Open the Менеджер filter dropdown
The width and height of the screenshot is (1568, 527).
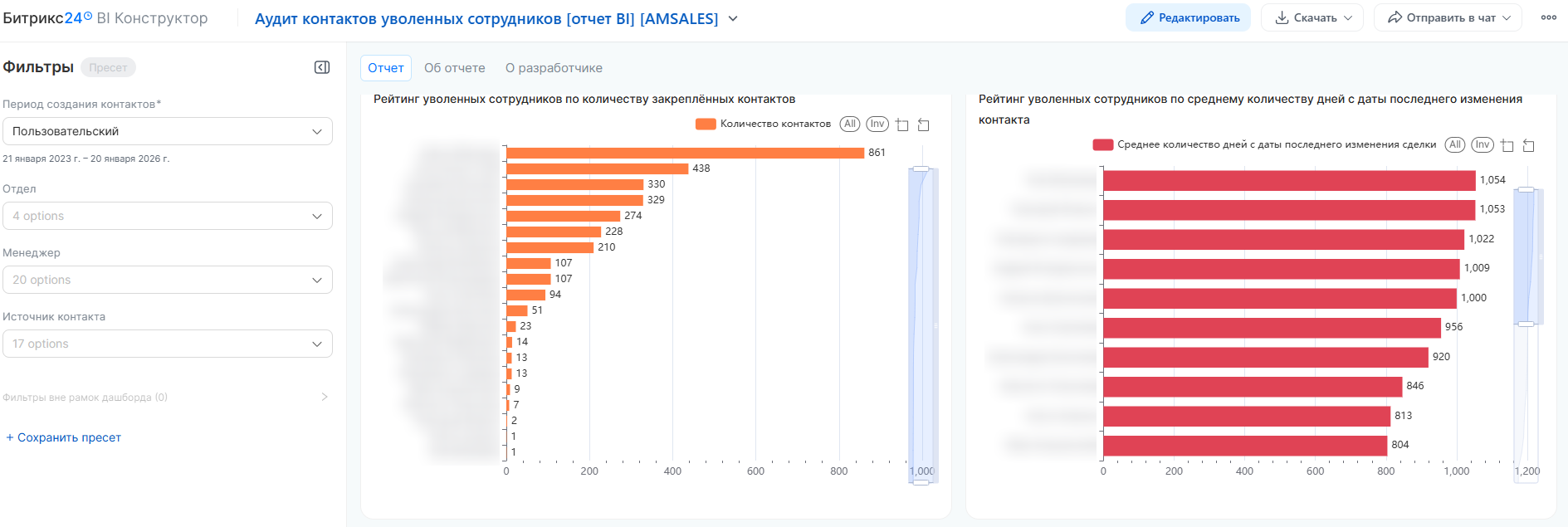click(x=167, y=280)
